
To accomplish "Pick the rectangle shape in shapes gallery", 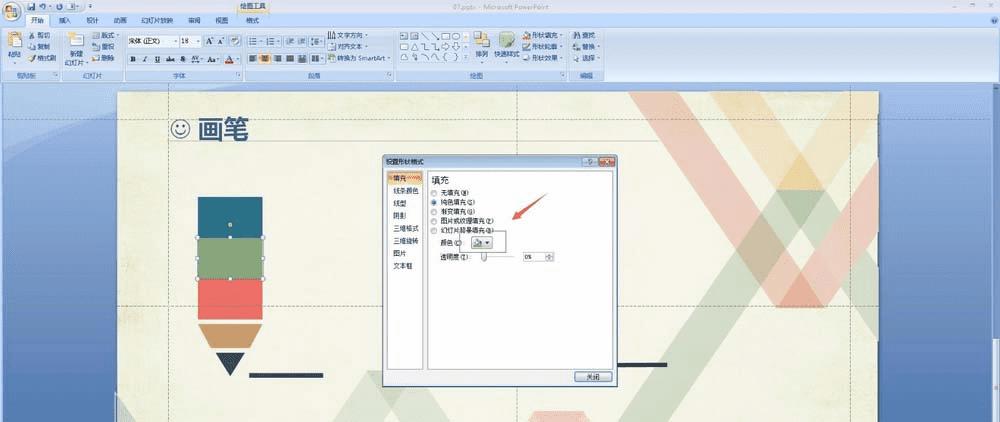I will click(x=446, y=36).
